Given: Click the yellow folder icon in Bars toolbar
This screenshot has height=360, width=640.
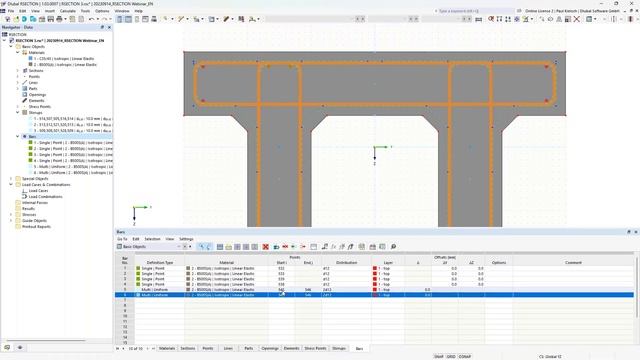Looking at the screenshot, I should point(229,247).
